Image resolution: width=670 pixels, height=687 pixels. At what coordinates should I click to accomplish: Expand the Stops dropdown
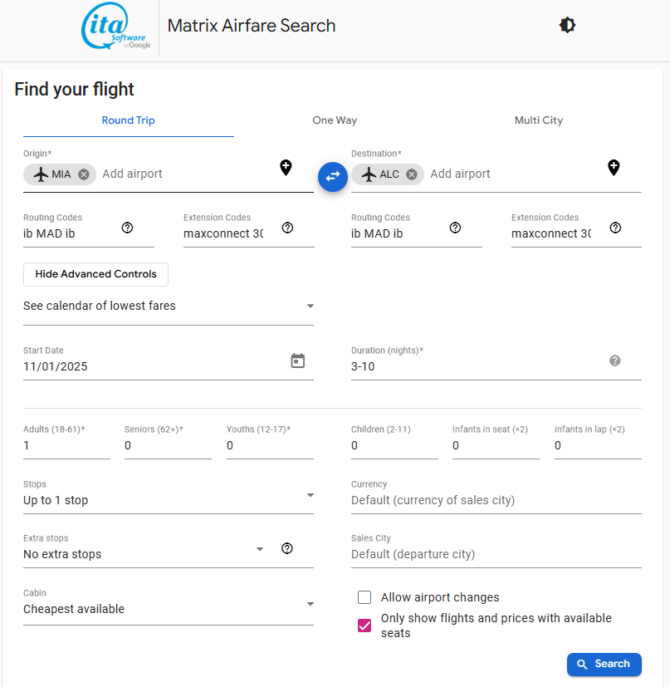click(x=168, y=500)
